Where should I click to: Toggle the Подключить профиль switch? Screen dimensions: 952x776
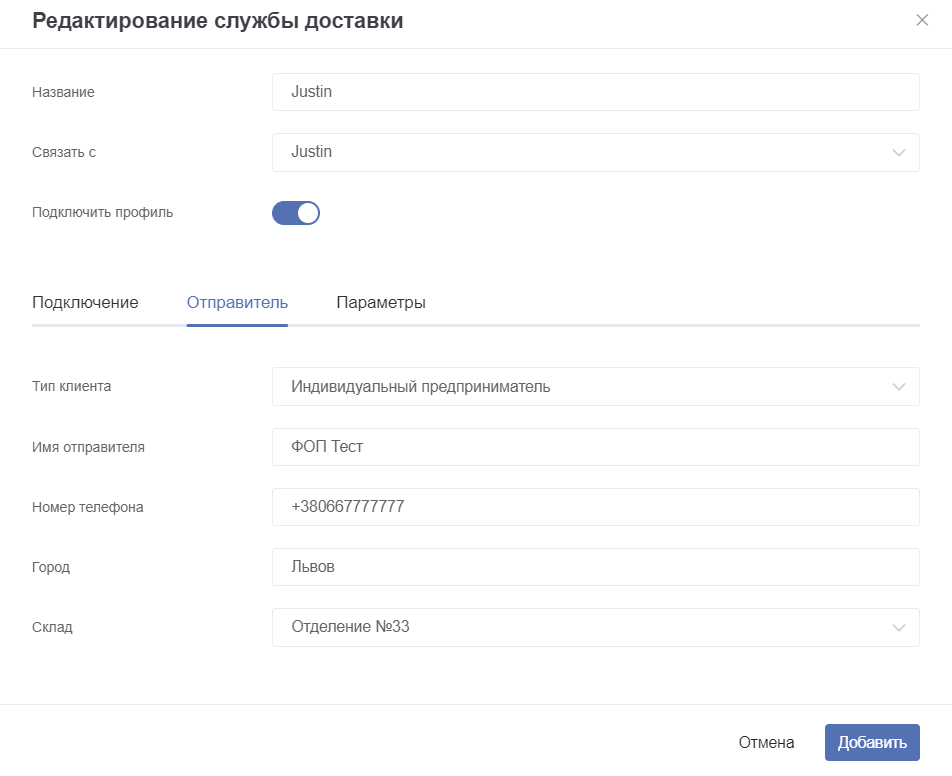point(296,213)
